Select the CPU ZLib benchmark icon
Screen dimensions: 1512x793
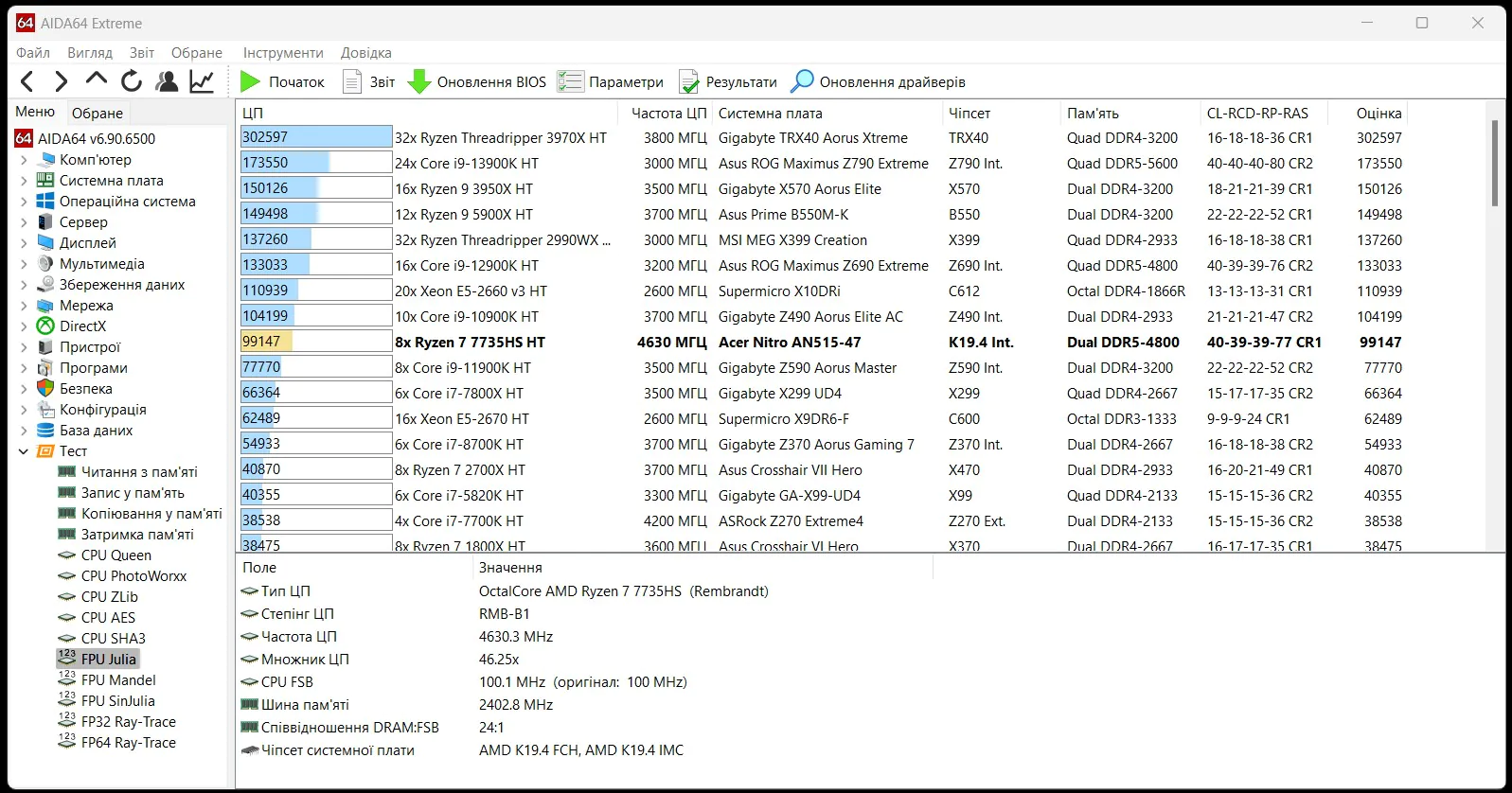point(66,597)
